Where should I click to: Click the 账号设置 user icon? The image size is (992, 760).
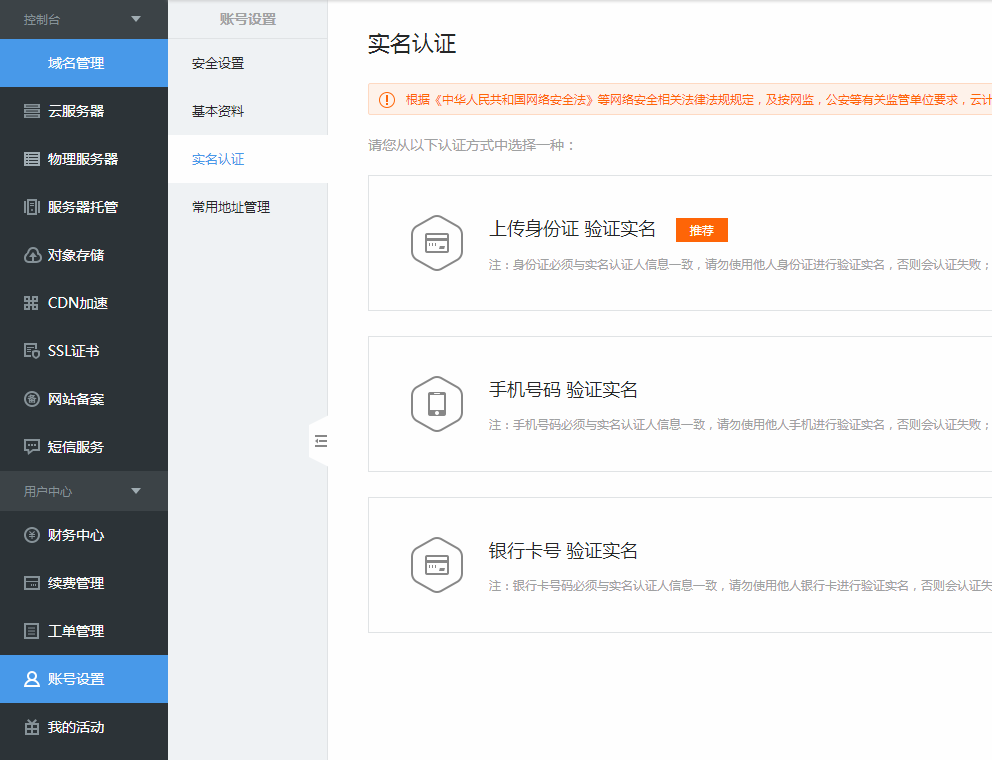tap(32, 679)
